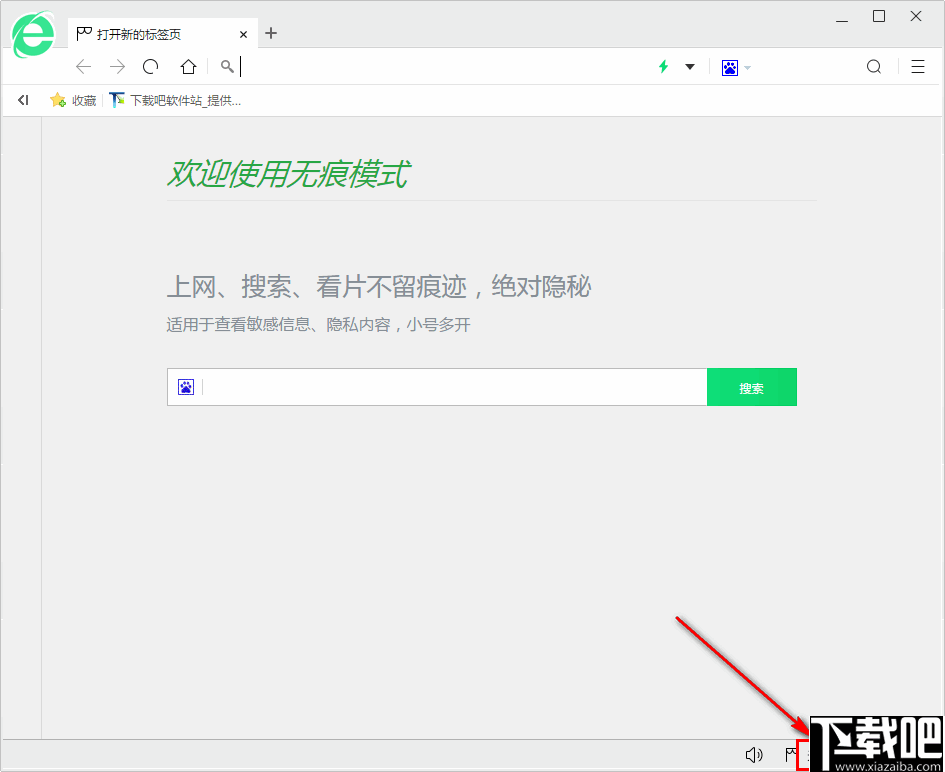Click the pin icon on the 下载吧软件站 bookmark
This screenshot has height=772, width=945.
115,100
